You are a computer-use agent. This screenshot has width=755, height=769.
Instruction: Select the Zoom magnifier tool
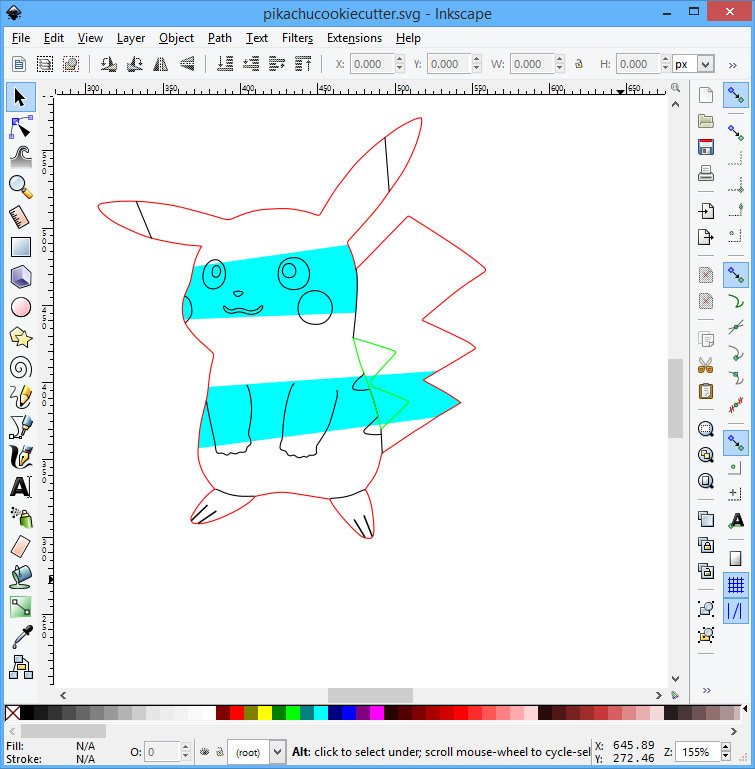[x=21, y=187]
